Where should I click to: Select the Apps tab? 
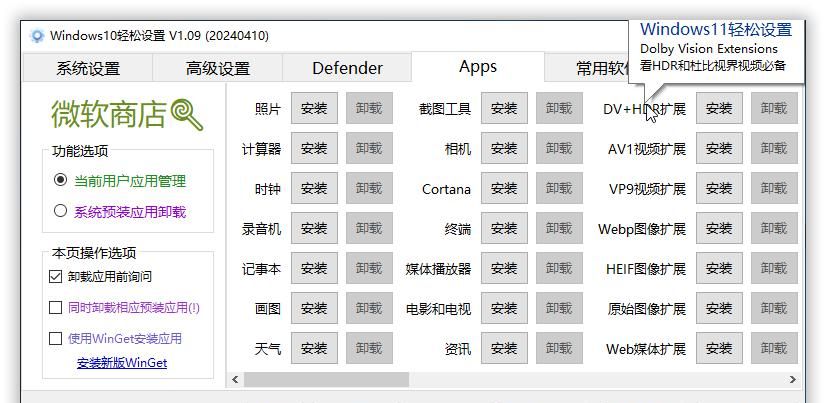coord(478,67)
